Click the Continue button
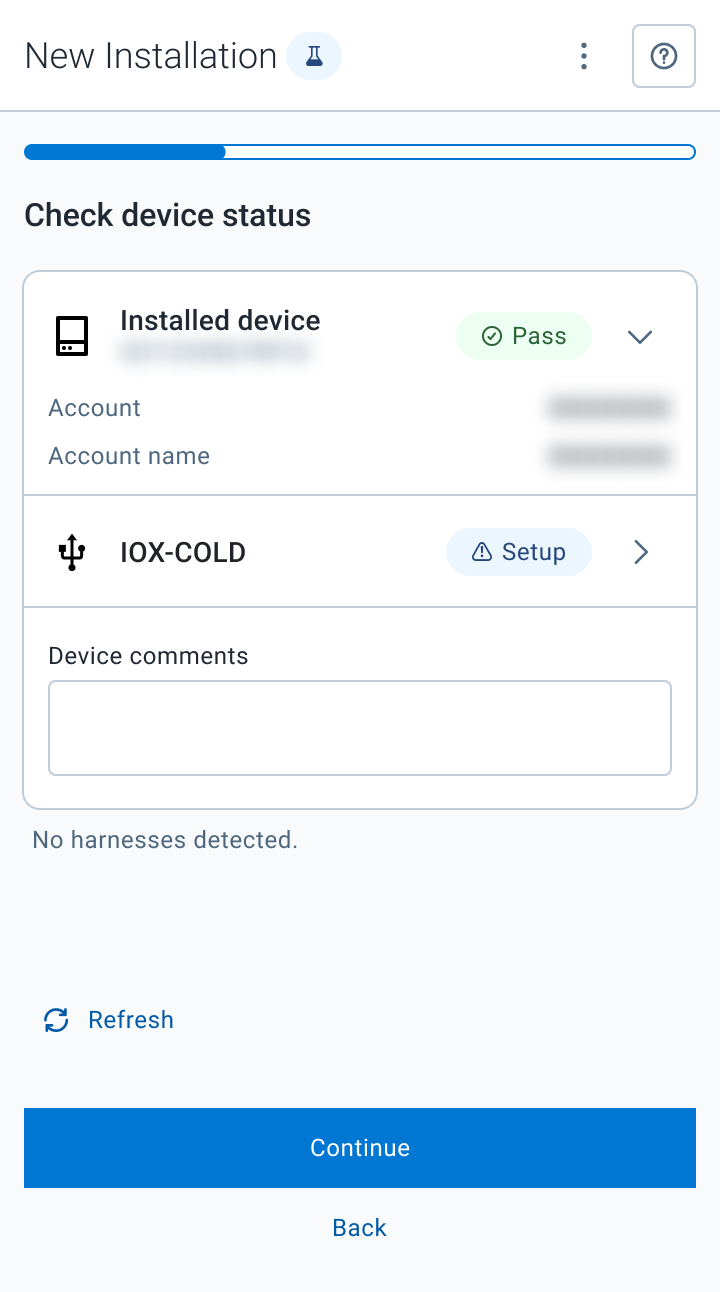The height and width of the screenshot is (1292, 720). coord(360,1148)
